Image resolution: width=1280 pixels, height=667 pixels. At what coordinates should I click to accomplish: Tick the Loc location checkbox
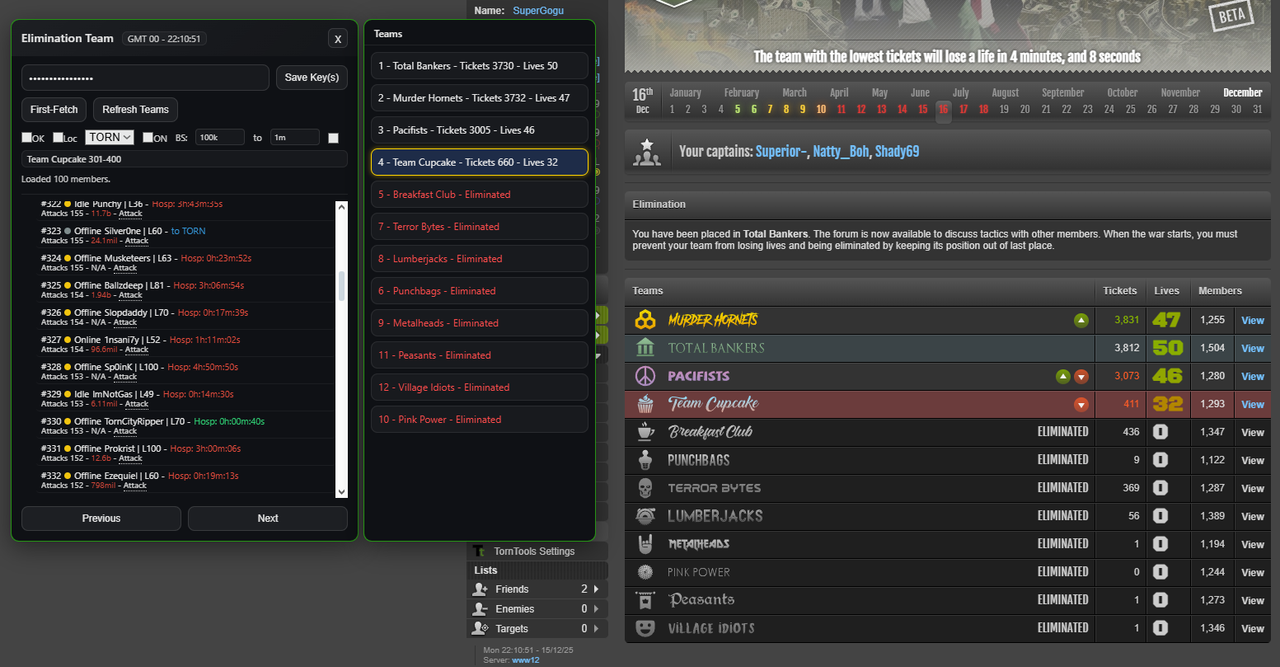58,138
